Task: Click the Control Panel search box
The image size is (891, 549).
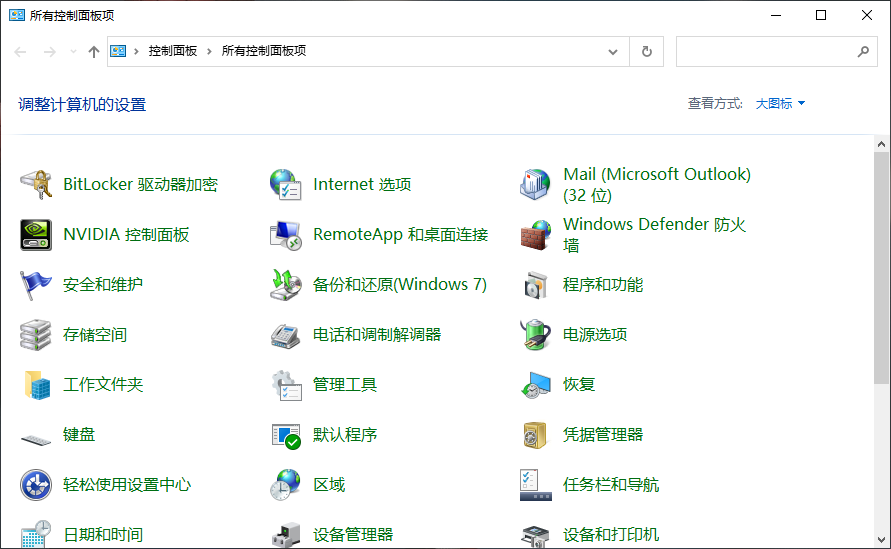Action: [765, 51]
